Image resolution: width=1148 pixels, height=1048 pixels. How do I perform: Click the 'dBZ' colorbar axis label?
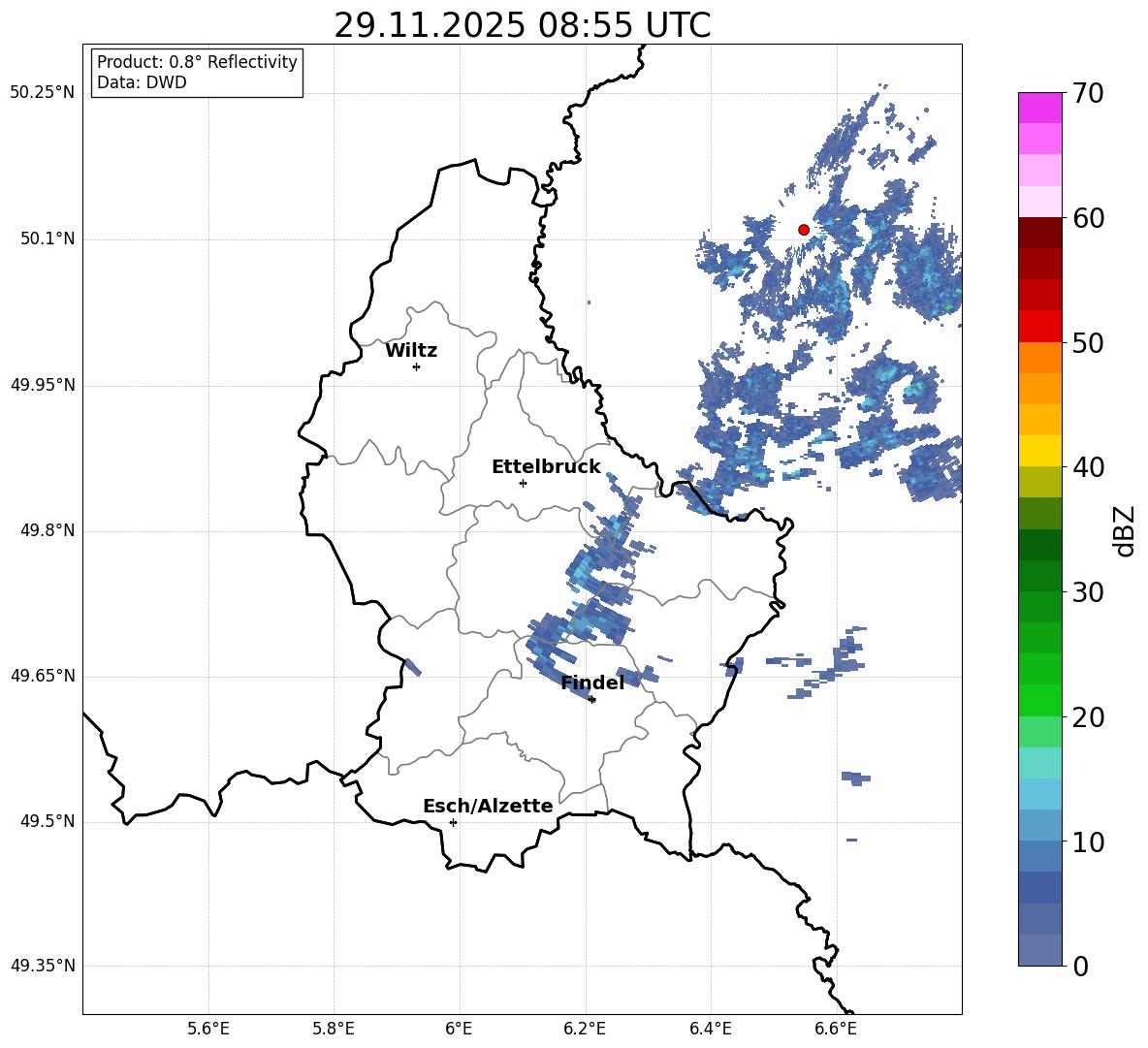click(x=1124, y=530)
